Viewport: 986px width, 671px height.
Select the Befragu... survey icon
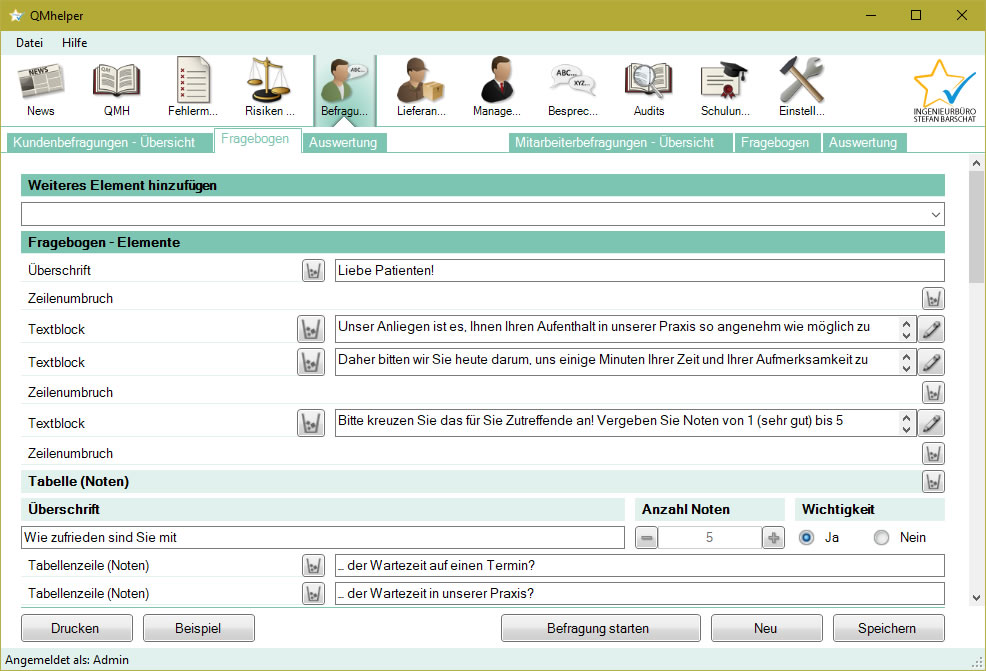(x=345, y=89)
